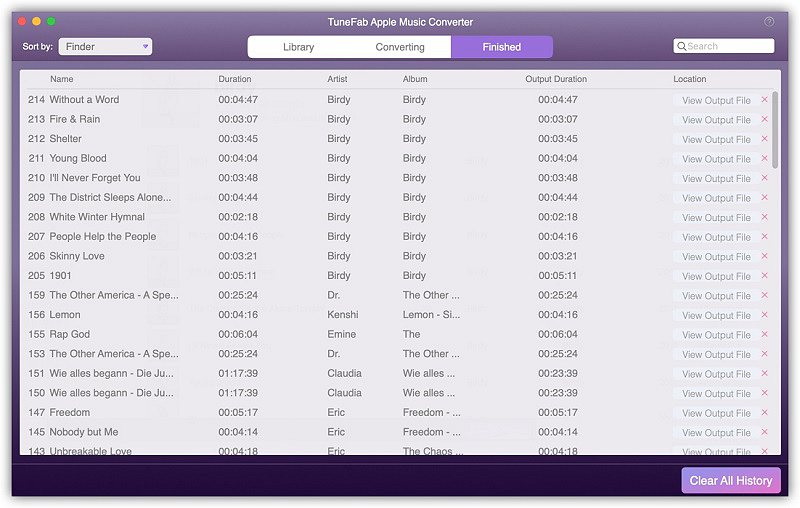
Task: Click artist Kenshi in Lemon row
Action: click(x=343, y=315)
